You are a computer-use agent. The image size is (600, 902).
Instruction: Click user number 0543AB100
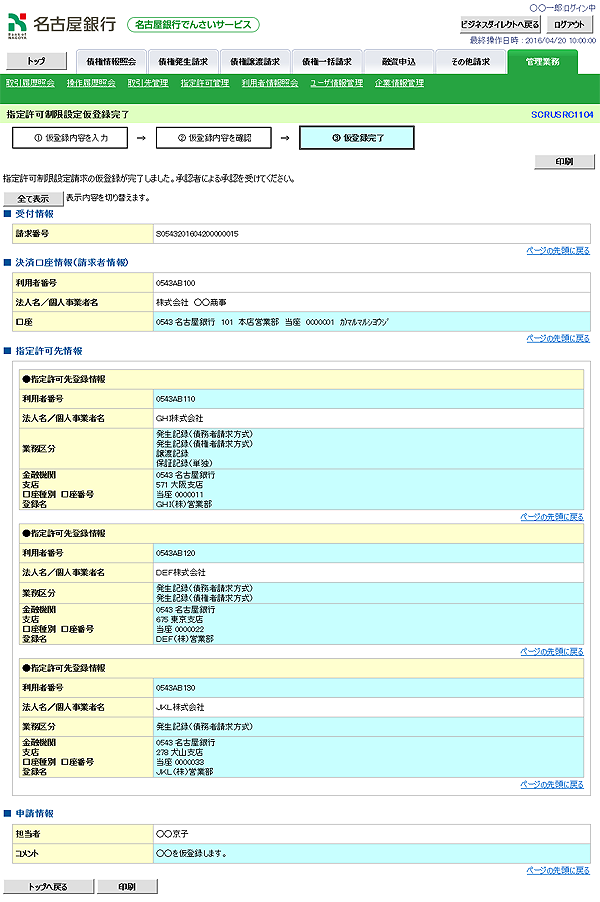[x=175, y=283]
